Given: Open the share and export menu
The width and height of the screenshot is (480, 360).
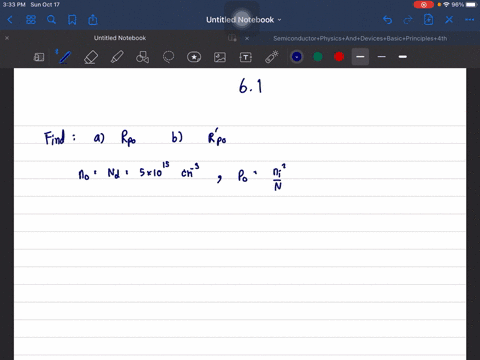Looking at the screenshot, I should pyautogui.click(x=93, y=20).
